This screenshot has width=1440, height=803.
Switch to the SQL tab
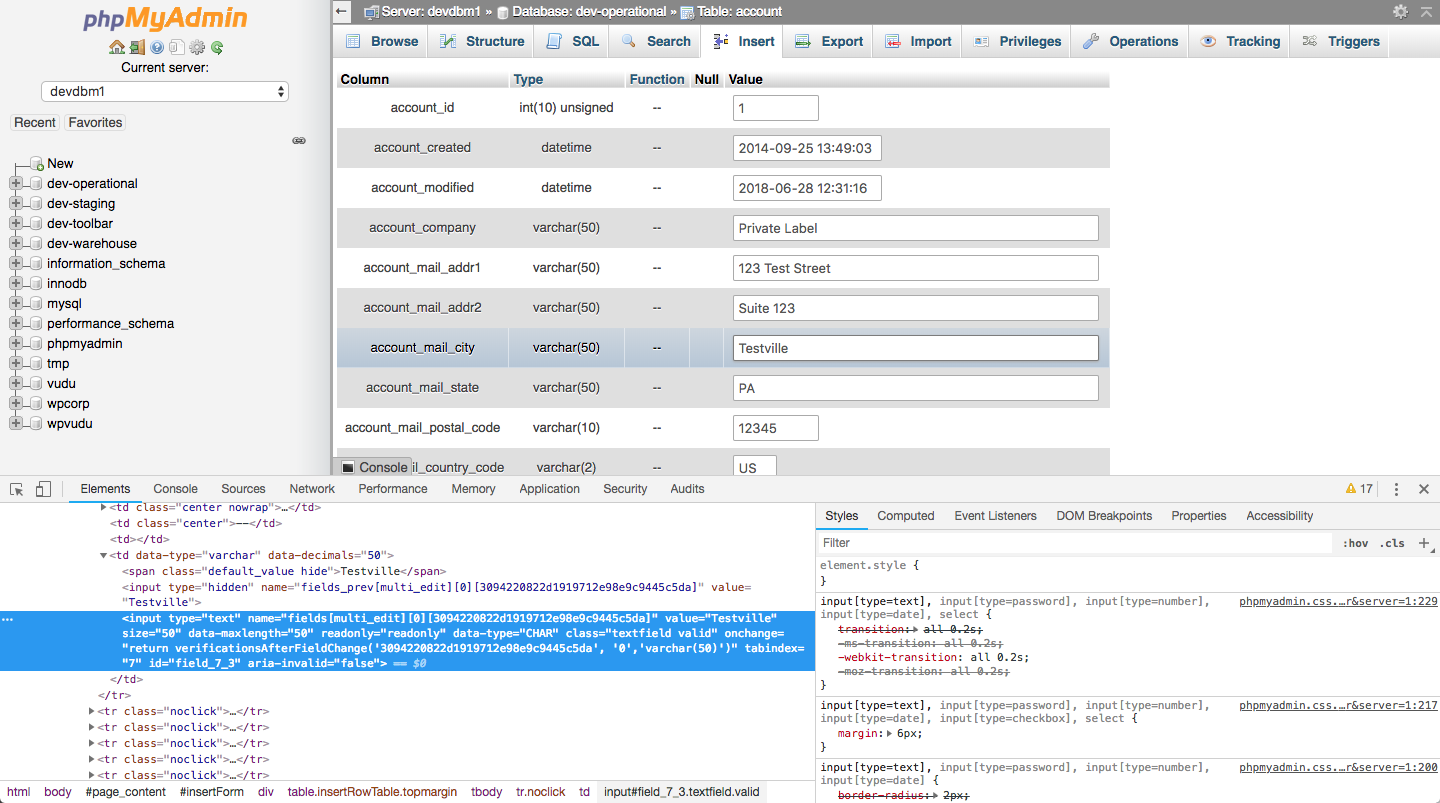point(573,41)
